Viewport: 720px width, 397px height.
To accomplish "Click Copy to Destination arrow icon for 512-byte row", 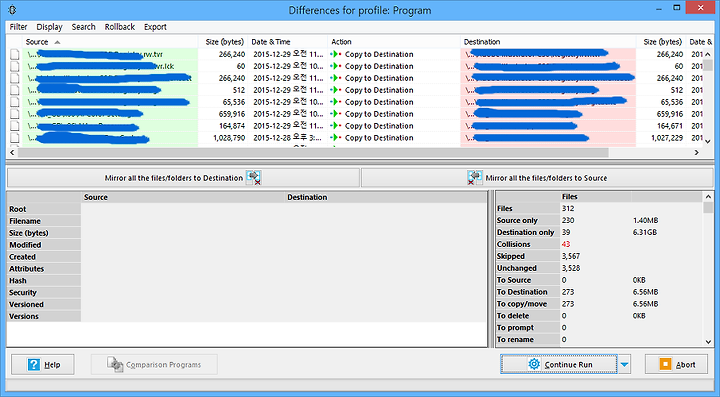I will pos(336,90).
